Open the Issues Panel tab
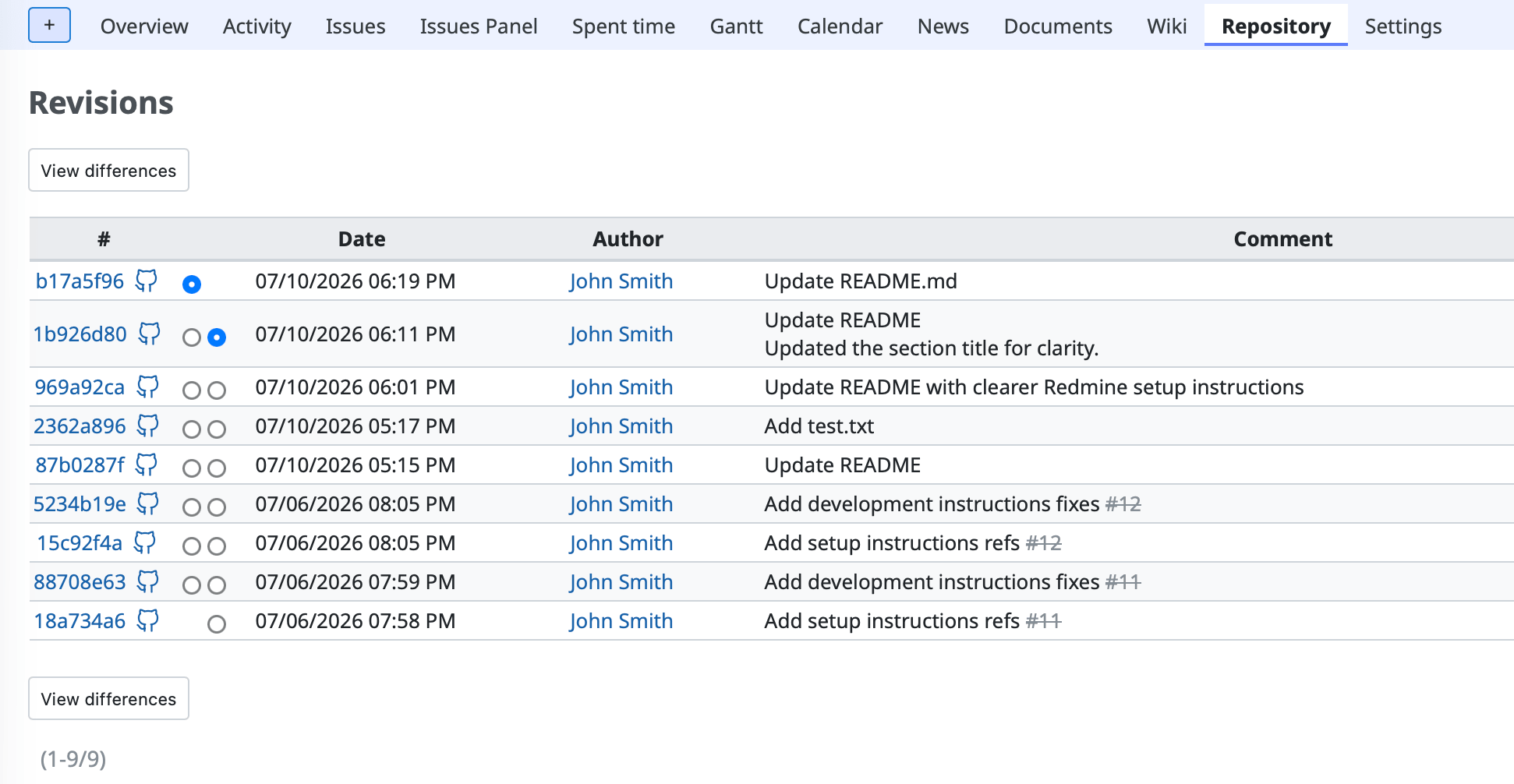Screen dimensions: 1514x784 pyautogui.click(x=479, y=26)
